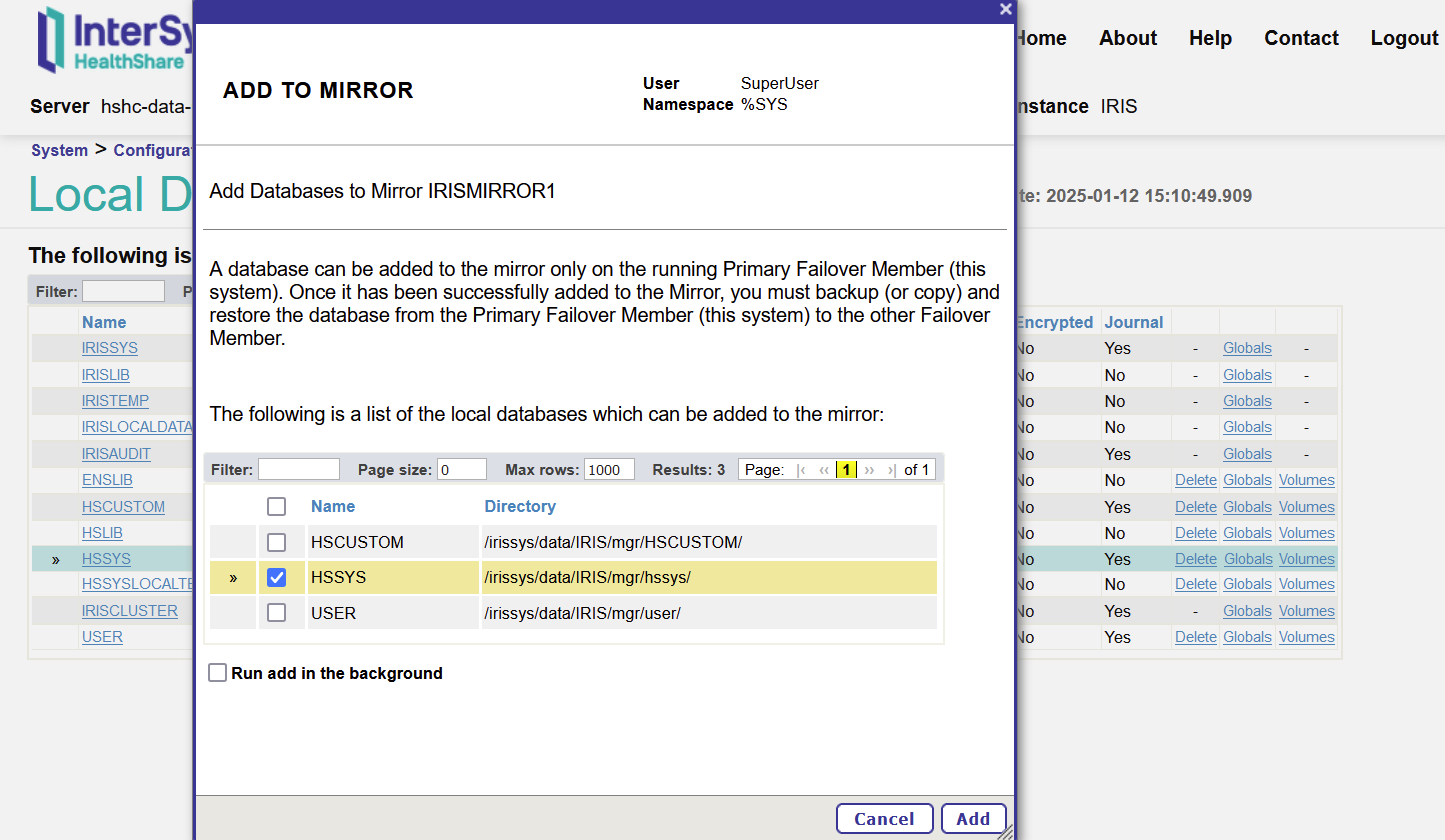Toggle the select-all header checkbox
Screen dimensions: 1445x840
pyautogui.click(x=277, y=507)
